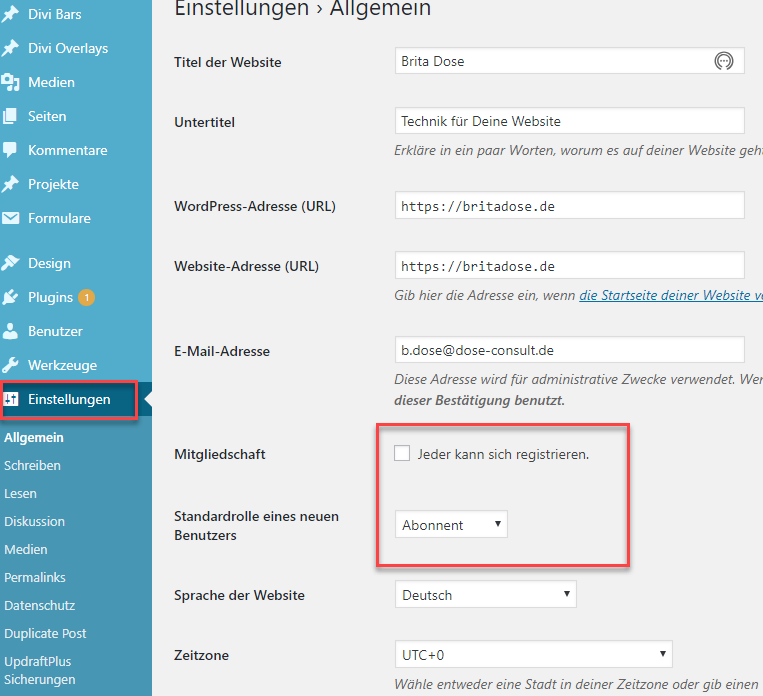Click the Werkzeuge wrench icon

[11, 365]
